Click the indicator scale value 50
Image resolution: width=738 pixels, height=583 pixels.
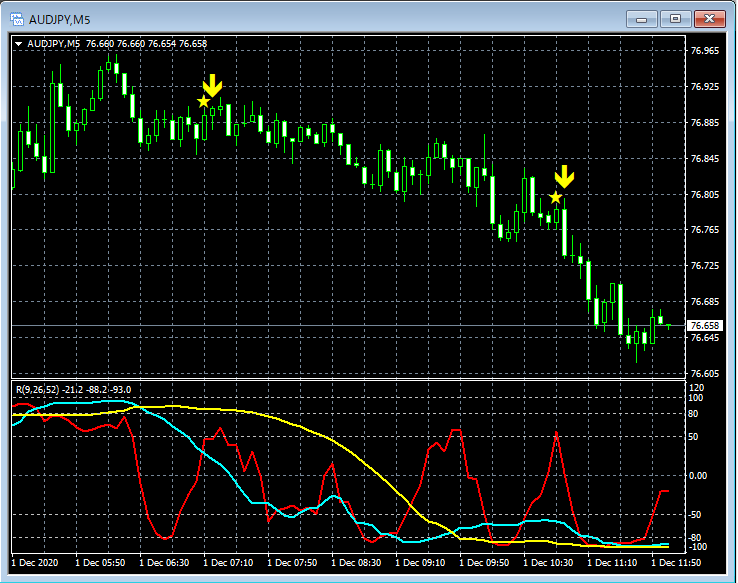click(695, 438)
